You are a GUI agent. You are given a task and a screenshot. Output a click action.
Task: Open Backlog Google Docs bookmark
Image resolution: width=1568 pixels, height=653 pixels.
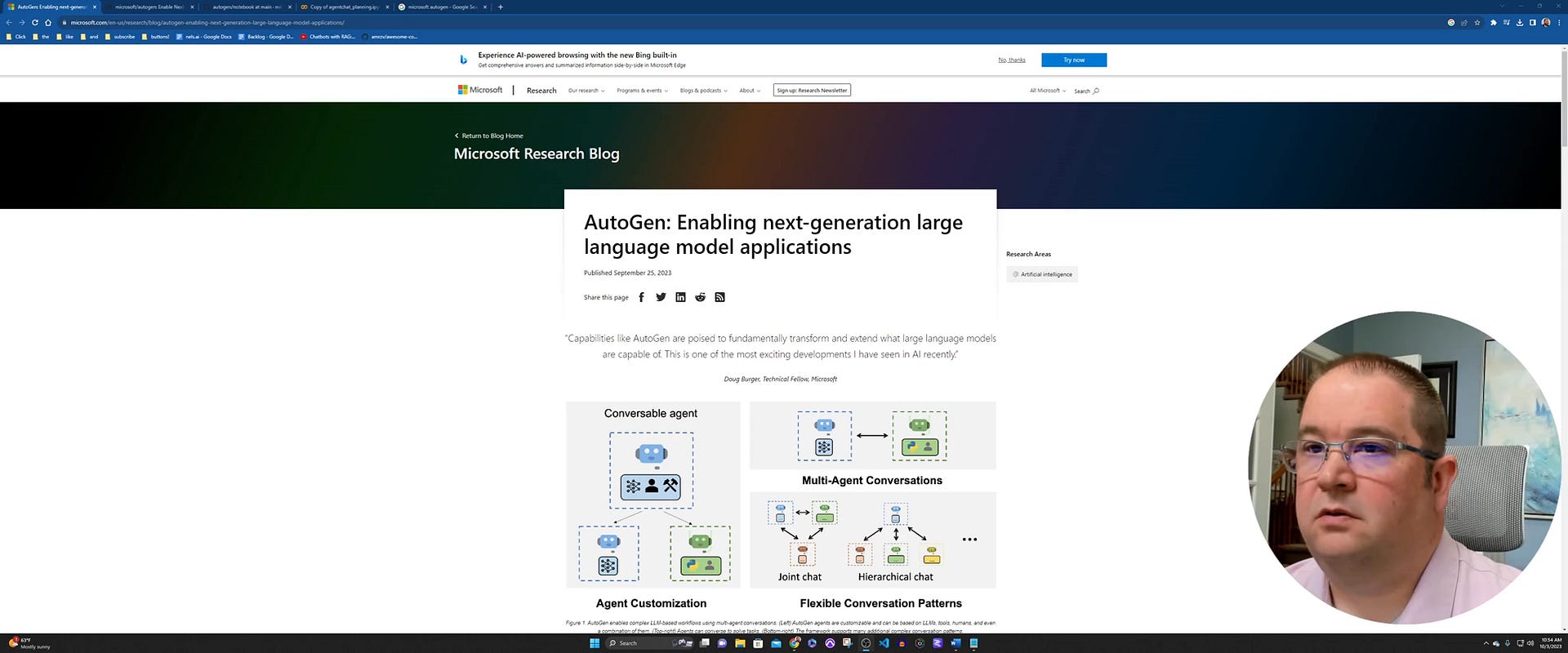coord(265,37)
